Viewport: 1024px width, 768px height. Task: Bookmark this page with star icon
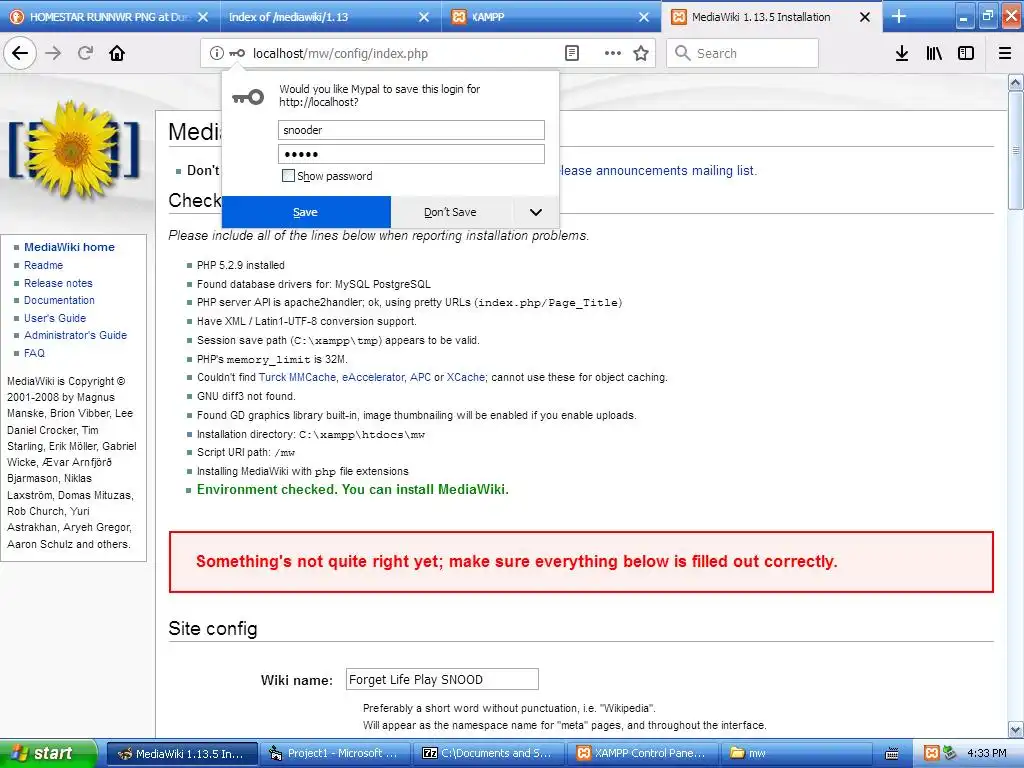641,54
